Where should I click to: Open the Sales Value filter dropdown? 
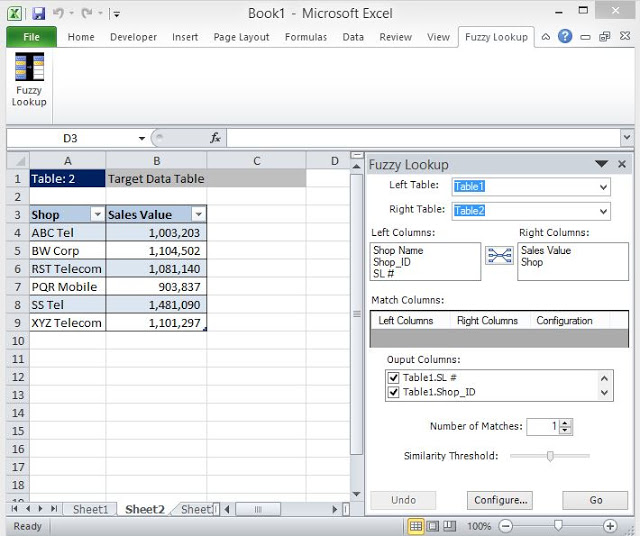(x=198, y=215)
